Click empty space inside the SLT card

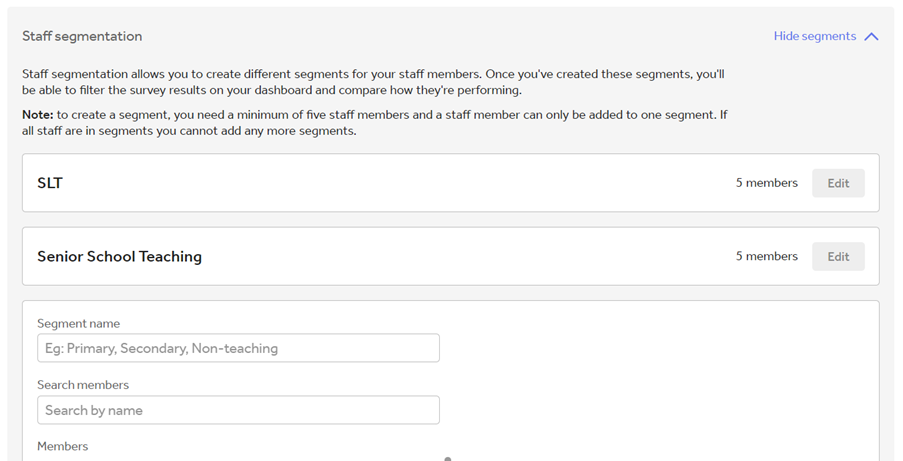tap(400, 183)
